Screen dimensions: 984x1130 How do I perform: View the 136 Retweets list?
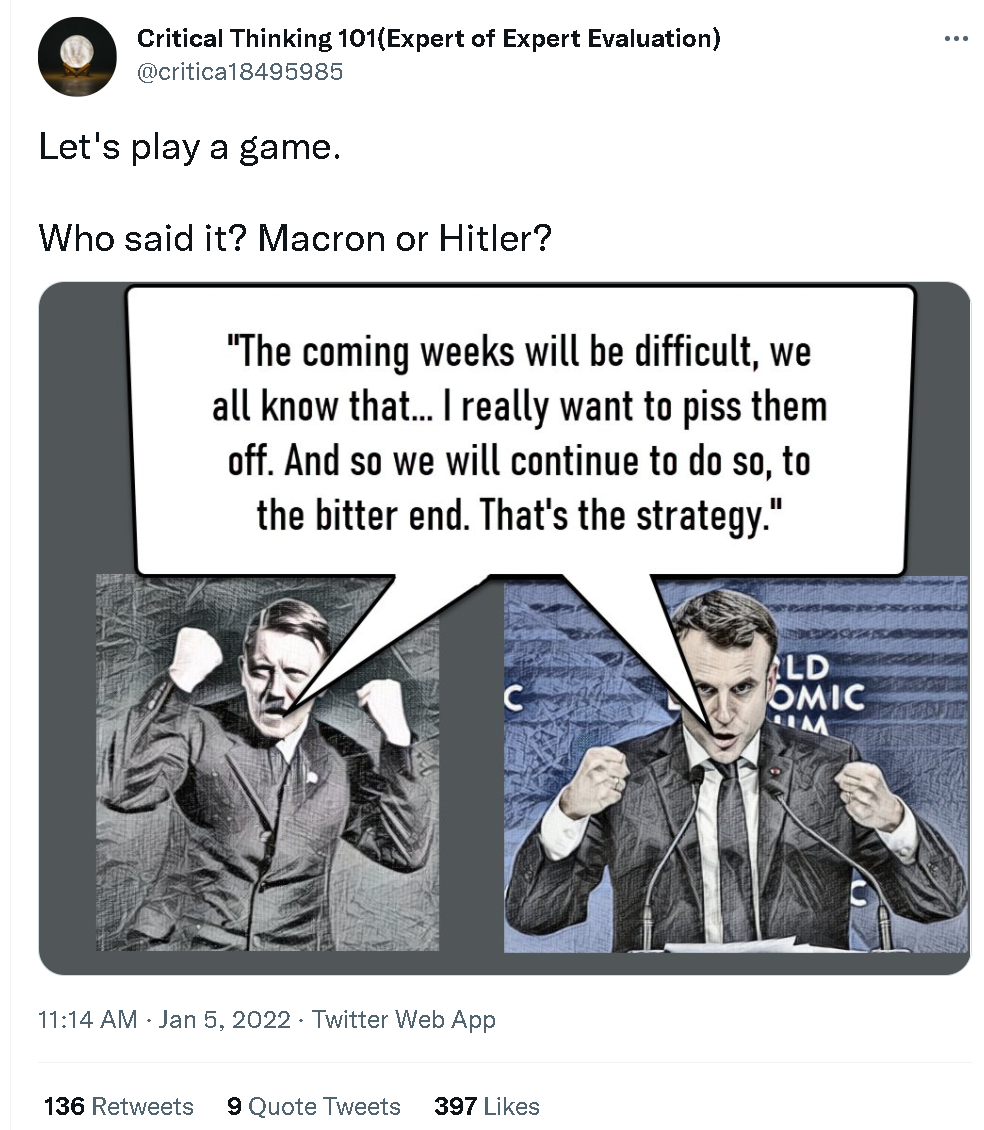tap(119, 1106)
